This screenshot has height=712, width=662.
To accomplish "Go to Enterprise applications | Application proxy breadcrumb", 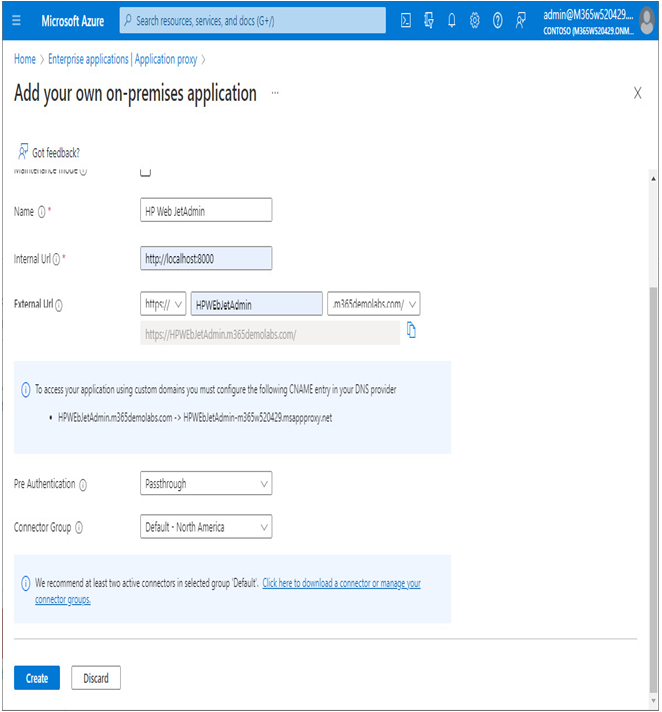I will [123, 59].
